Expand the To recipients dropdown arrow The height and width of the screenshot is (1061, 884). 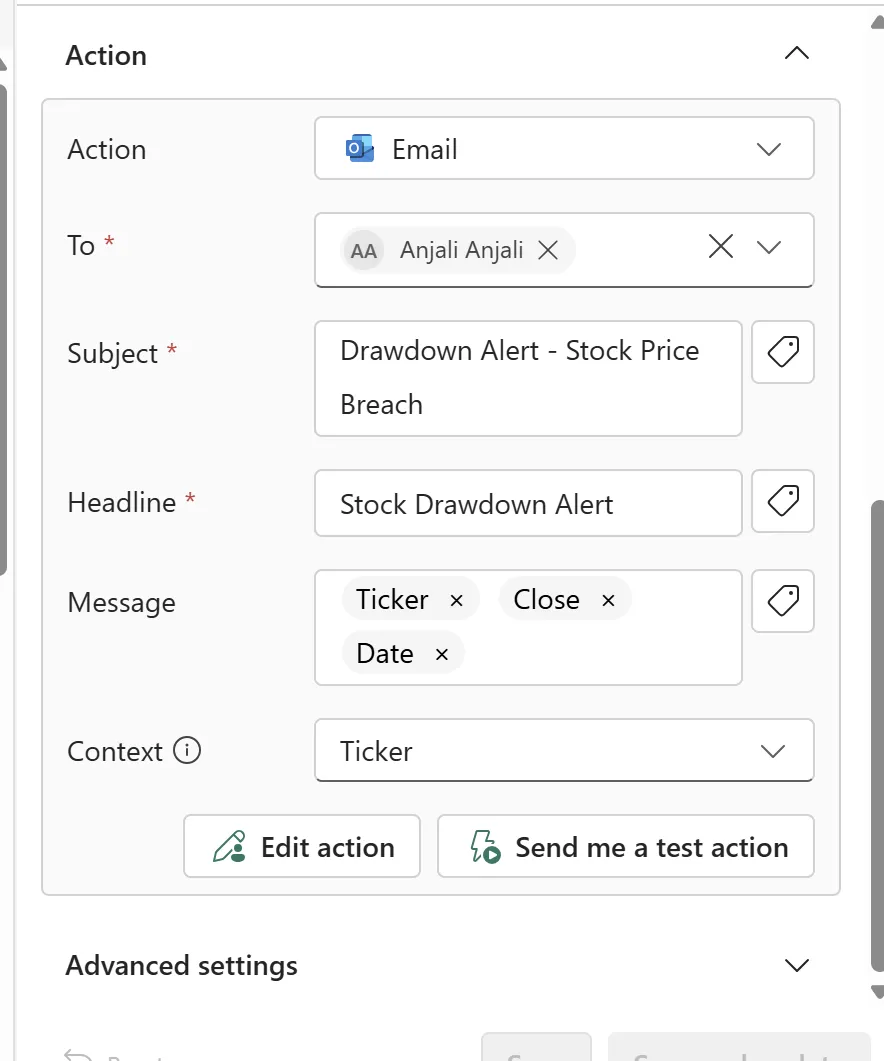point(769,248)
